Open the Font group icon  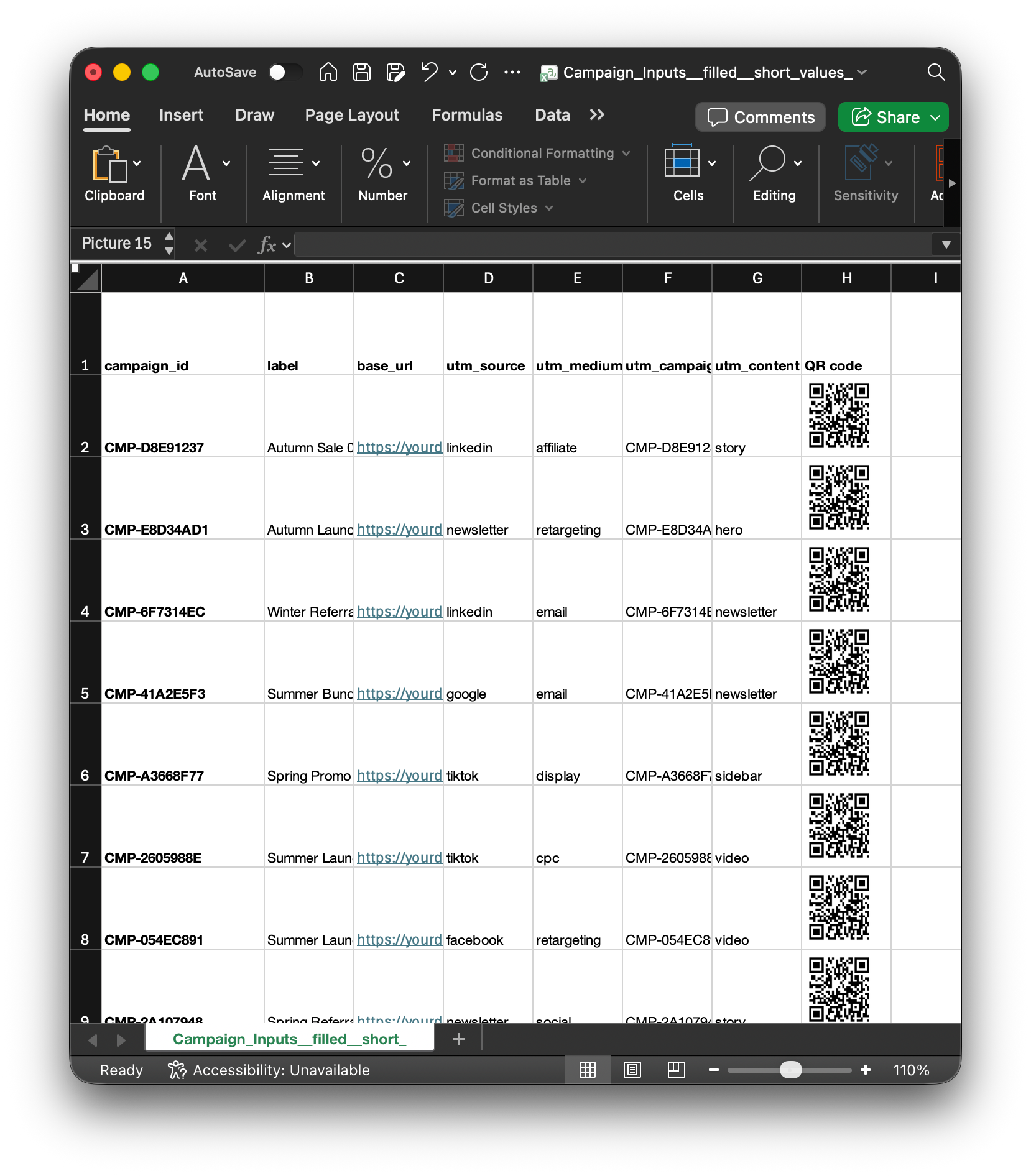click(x=196, y=163)
